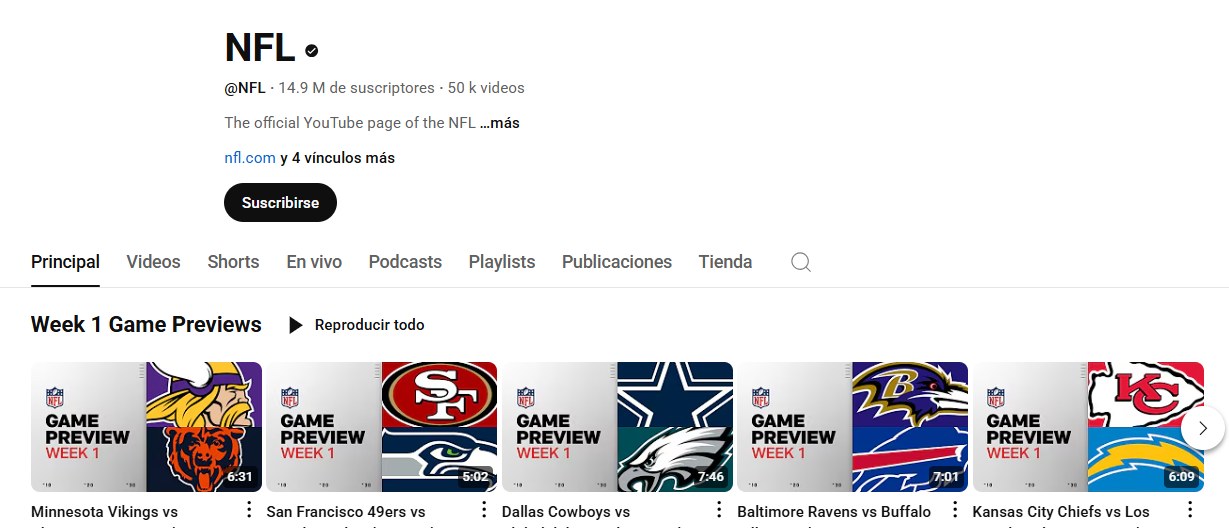Expand channel description with …más
The image size is (1229, 528).
[500, 123]
